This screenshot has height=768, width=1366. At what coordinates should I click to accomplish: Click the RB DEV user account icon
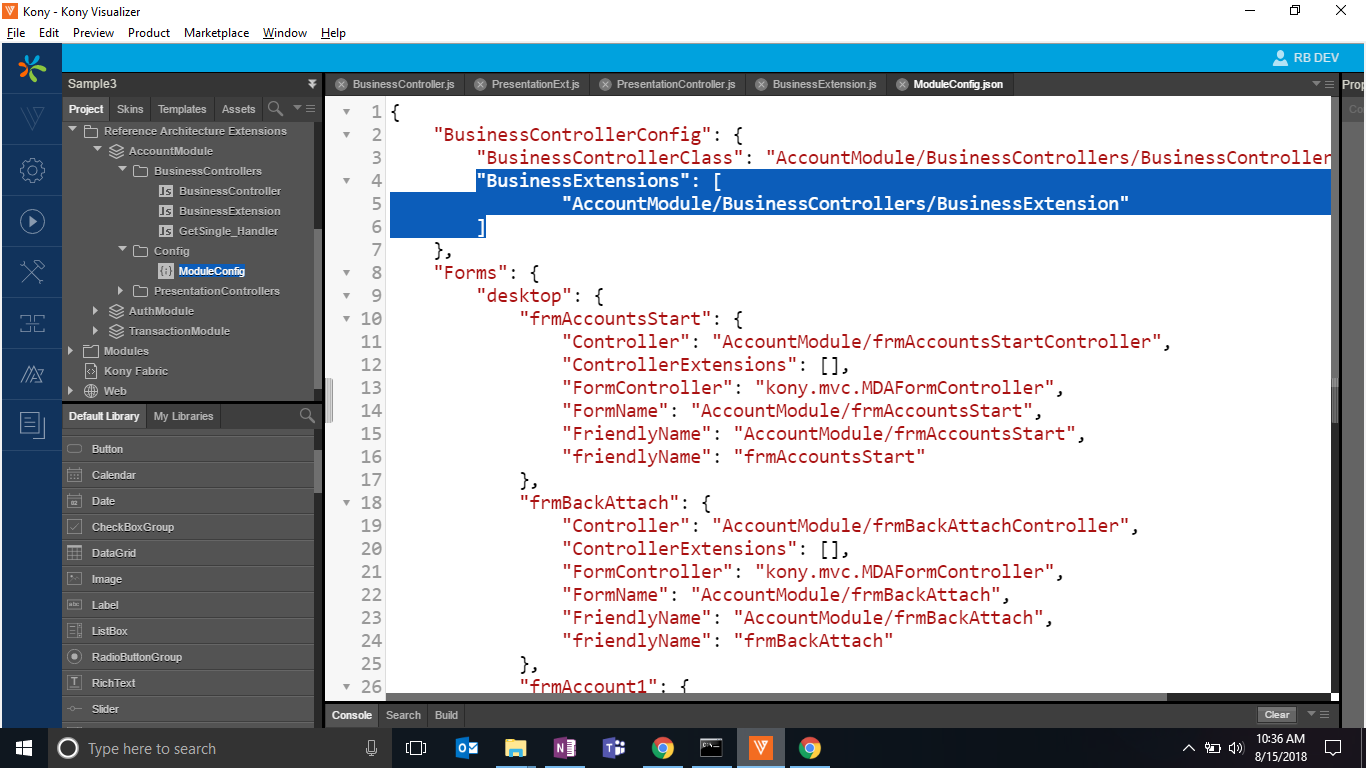[1280, 58]
